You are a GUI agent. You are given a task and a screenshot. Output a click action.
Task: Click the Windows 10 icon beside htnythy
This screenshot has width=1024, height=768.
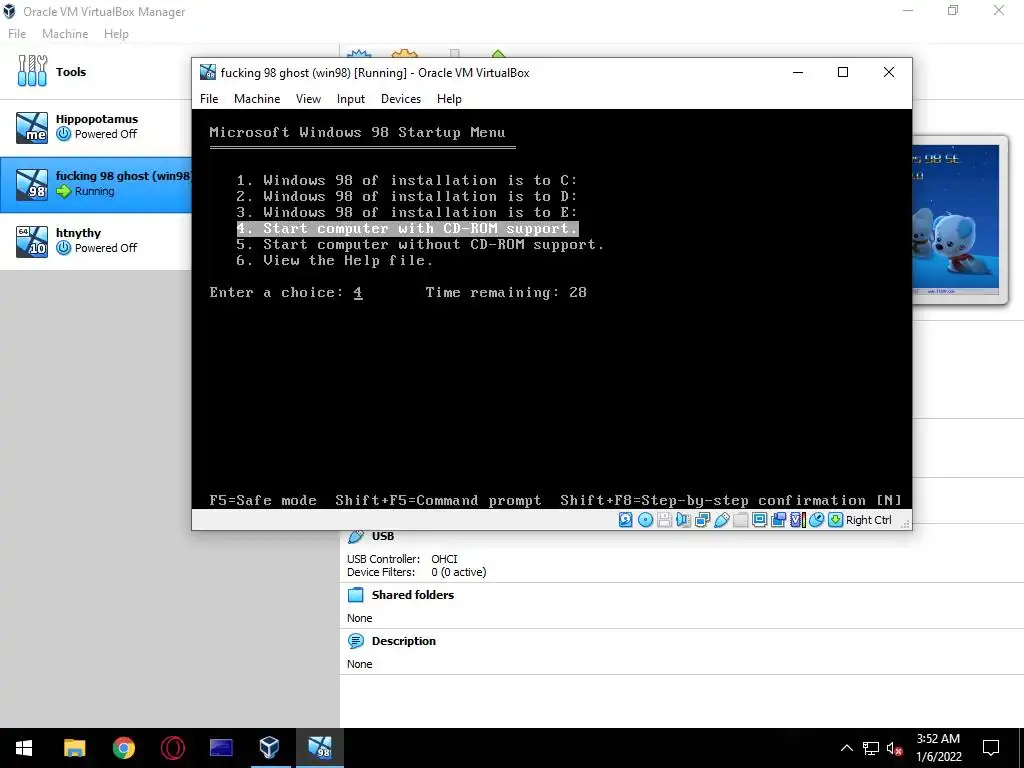click(x=32, y=241)
